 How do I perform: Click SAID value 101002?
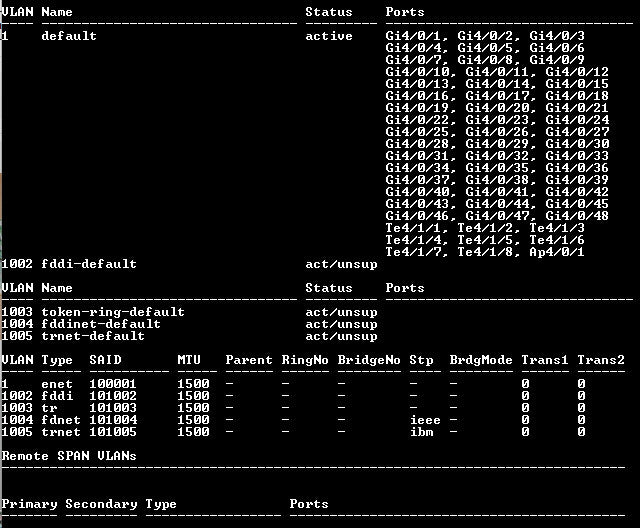pyautogui.click(x=113, y=396)
